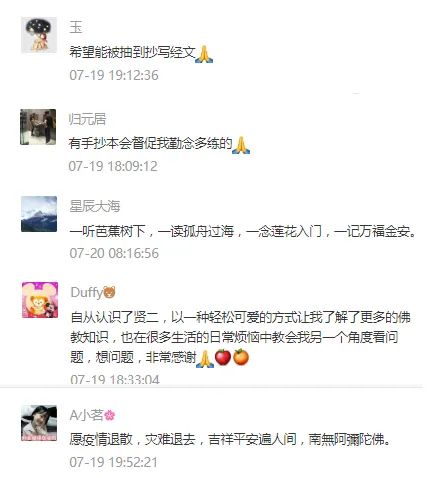Click username 归元居
The width and height of the screenshot is (438, 478).
click(87, 119)
